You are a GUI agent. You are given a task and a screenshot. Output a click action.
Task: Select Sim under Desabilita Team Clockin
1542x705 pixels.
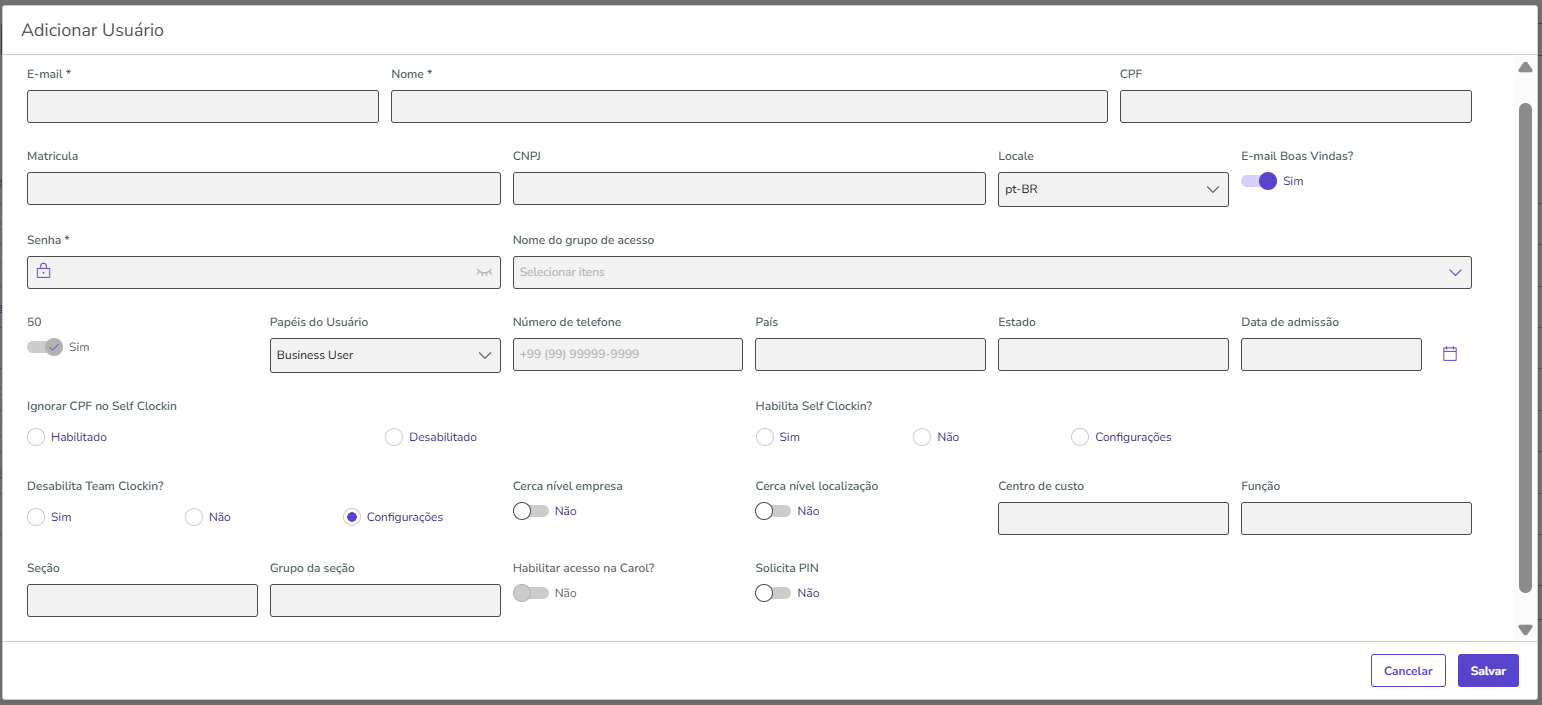[x=36, y=517]
